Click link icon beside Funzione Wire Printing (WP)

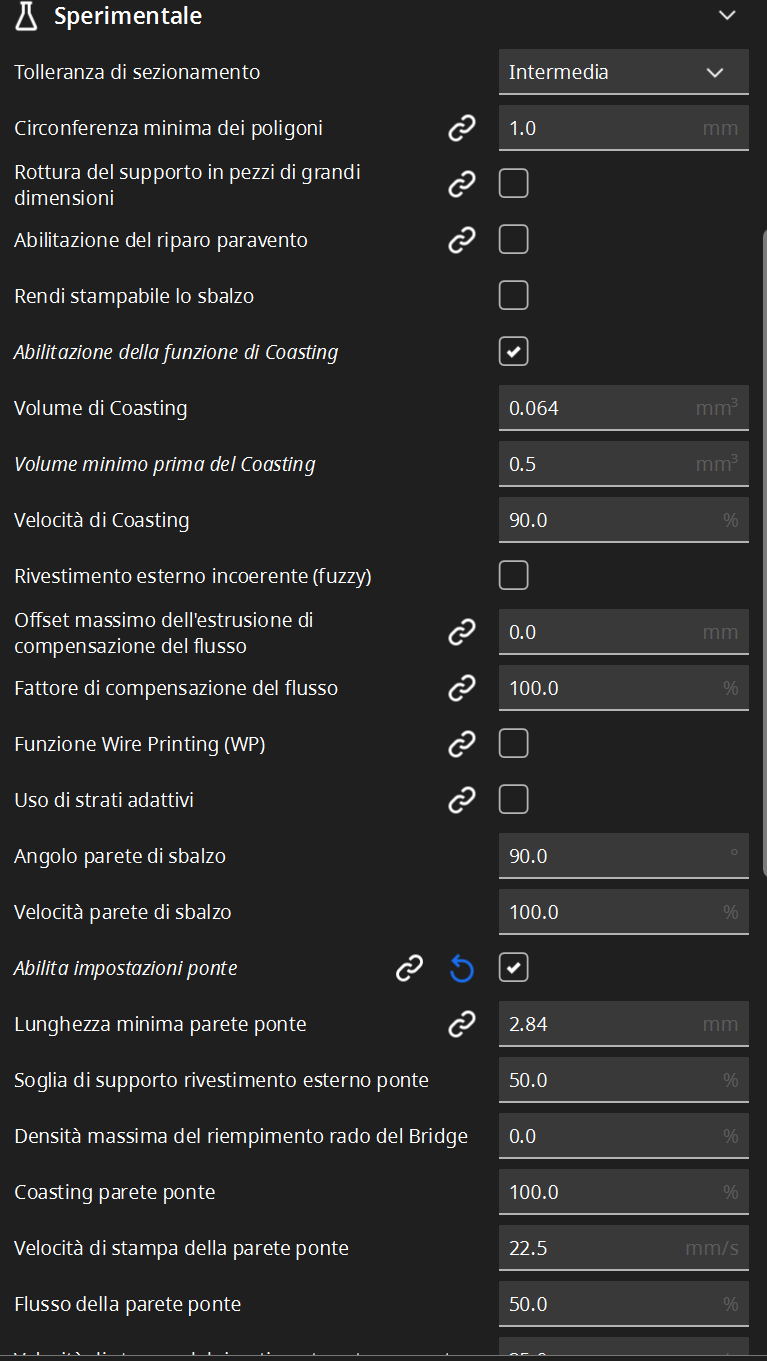tap(461, 744)
